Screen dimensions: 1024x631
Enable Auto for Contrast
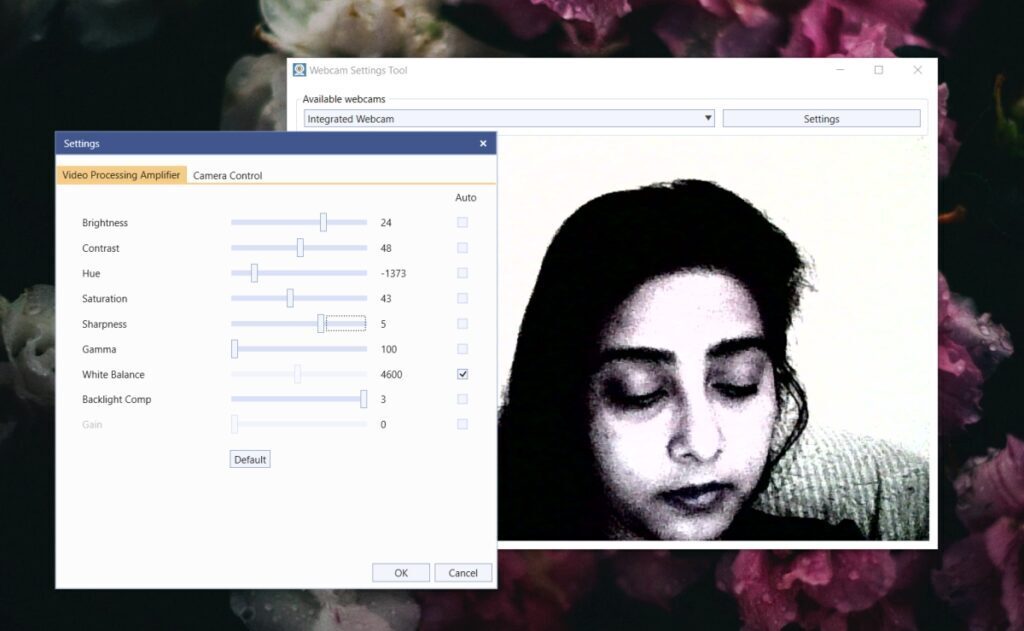[x=462, y=247]
